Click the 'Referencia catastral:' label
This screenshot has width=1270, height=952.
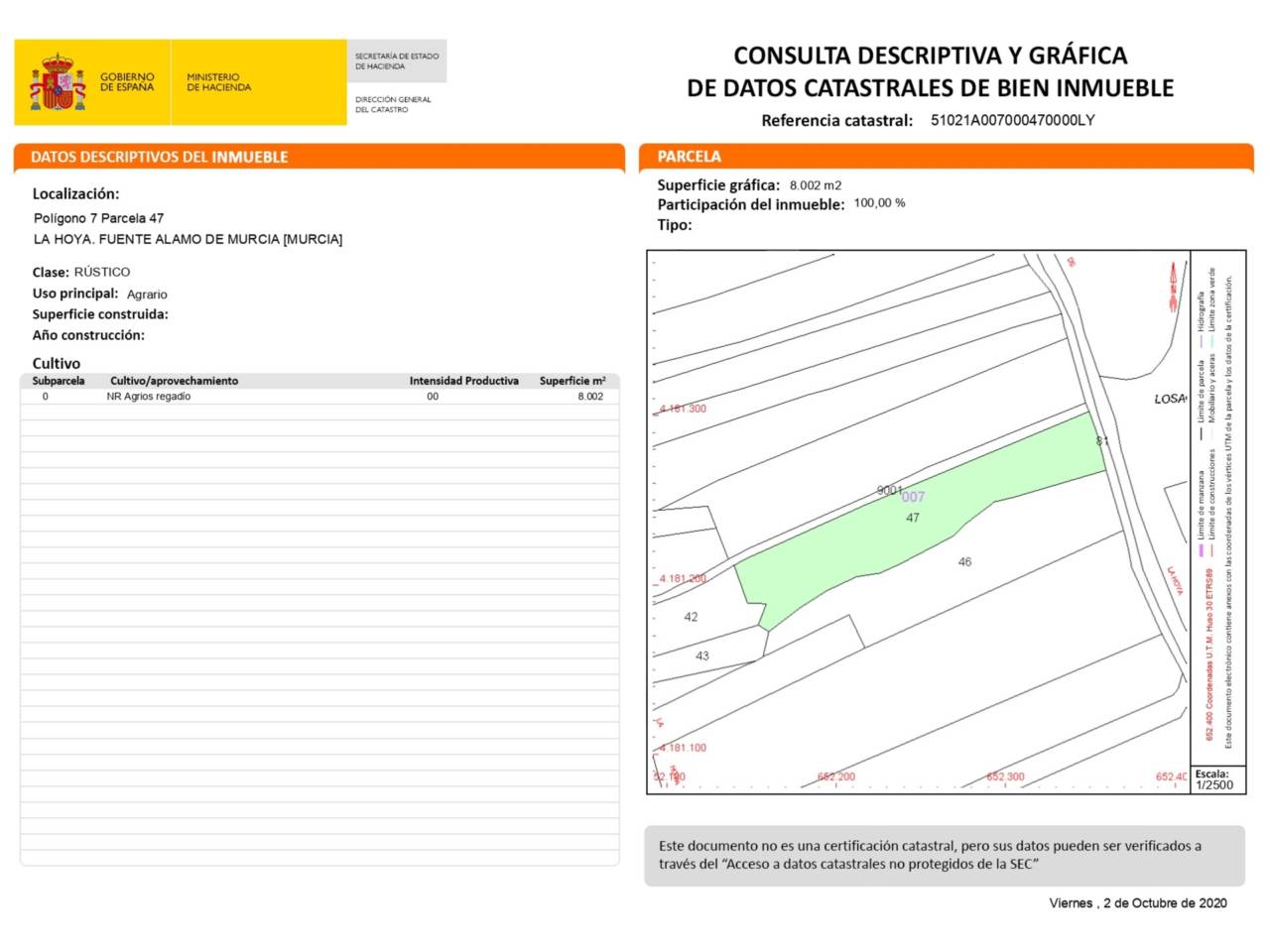point(837,121)
